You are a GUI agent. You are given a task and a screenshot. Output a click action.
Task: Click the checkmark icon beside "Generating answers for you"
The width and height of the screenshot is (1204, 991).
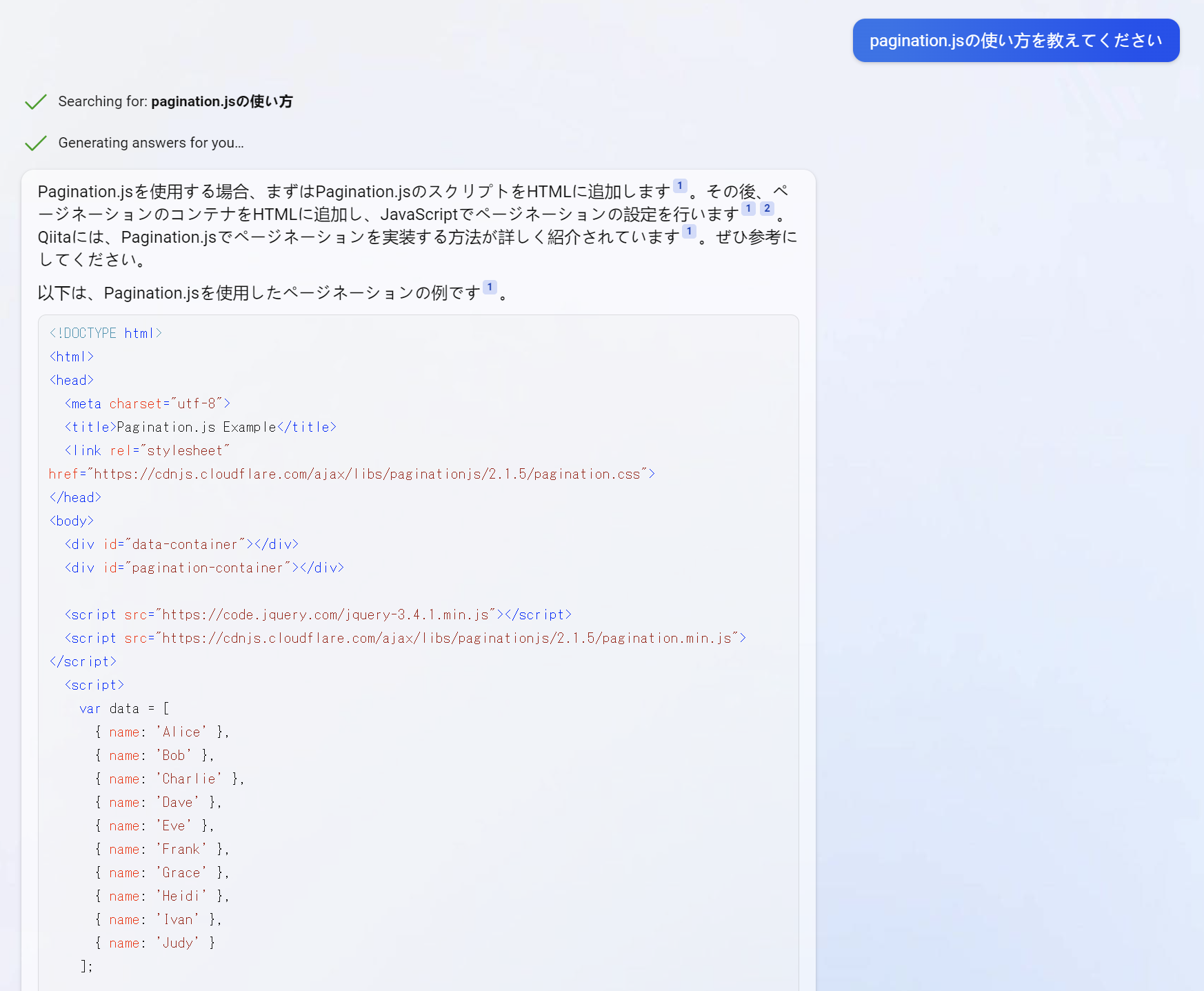coord(35,143)
